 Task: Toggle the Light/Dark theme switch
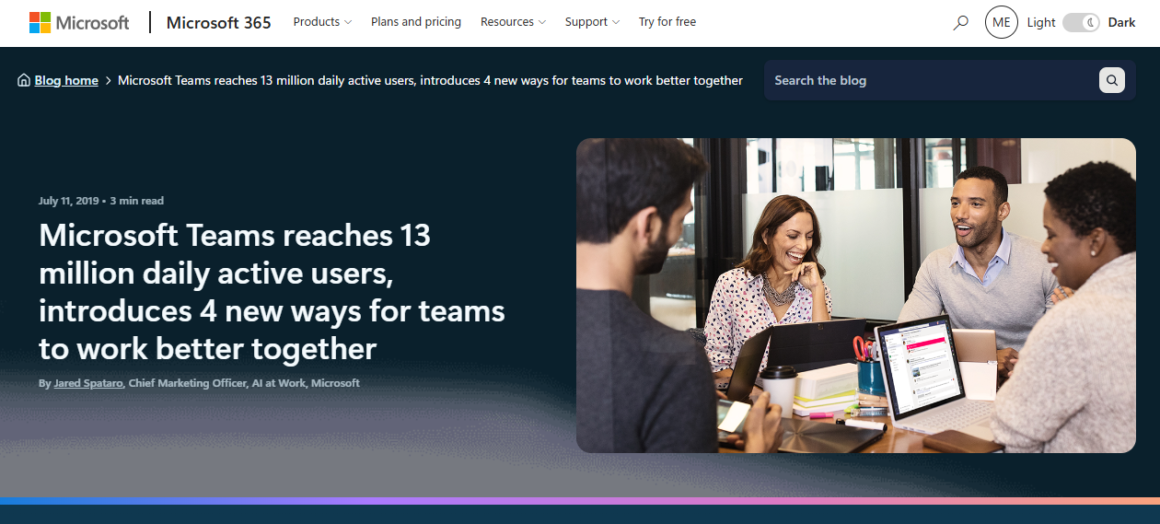(1082, 22)
